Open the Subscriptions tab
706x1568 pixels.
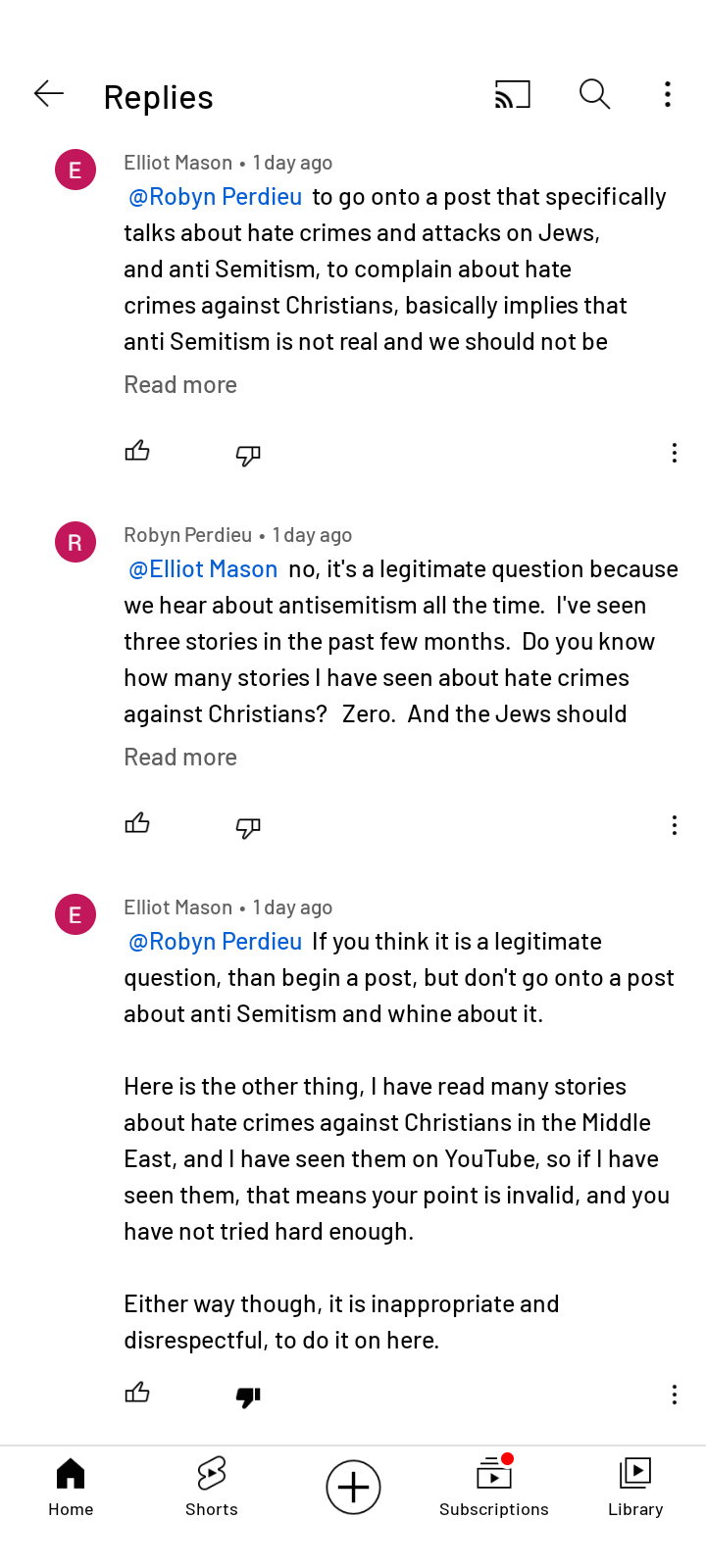tap(494, 1487)
